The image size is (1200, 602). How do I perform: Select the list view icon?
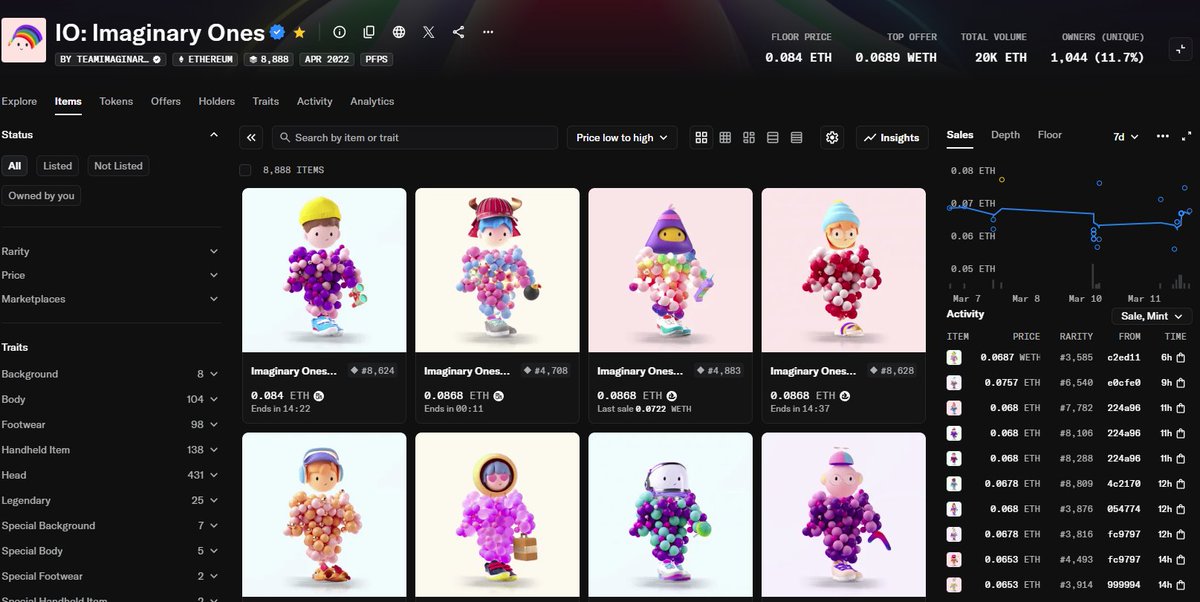tap(773, 138)
